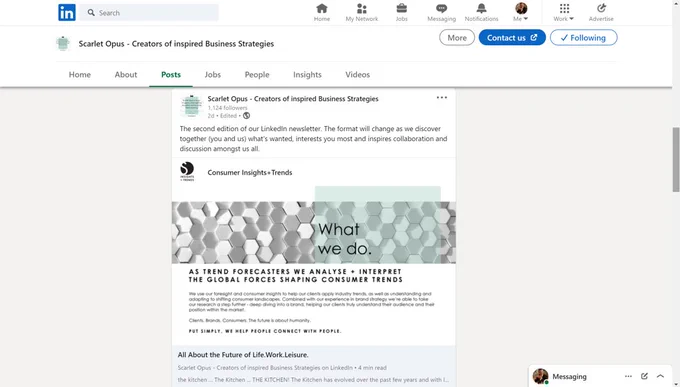This screenshot has height=387, width=680.
Task: Open the Advertise icon
Action: (x=601, y=12)
